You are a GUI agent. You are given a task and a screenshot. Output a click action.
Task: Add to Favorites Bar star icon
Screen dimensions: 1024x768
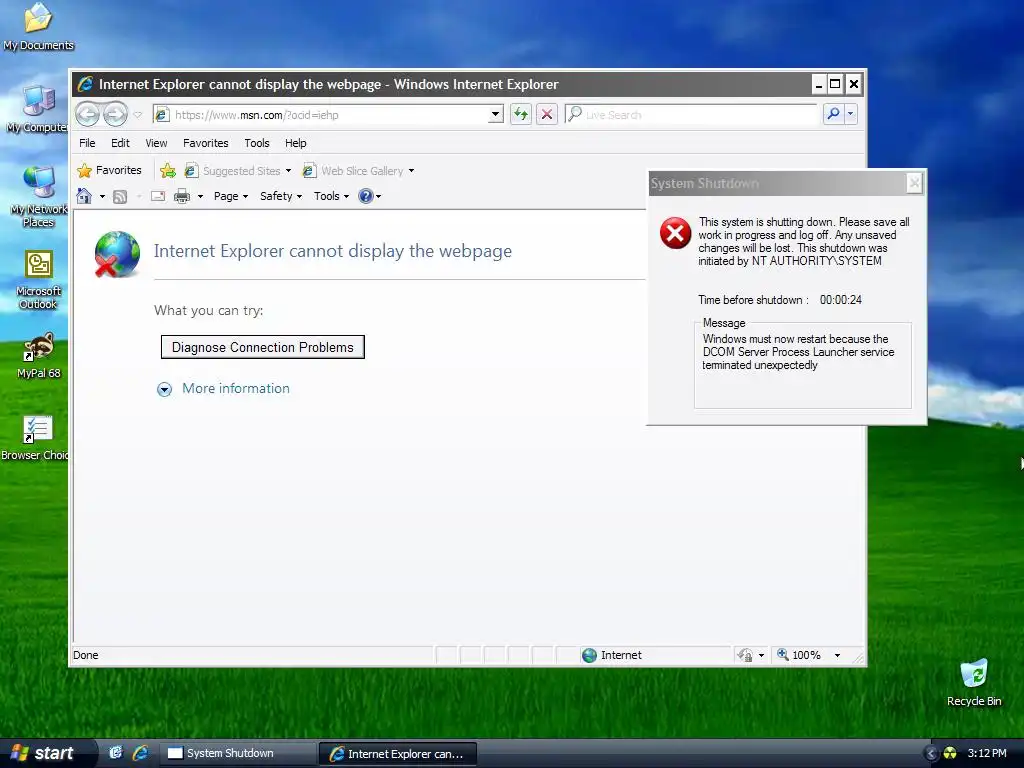(x=168, y=170)
